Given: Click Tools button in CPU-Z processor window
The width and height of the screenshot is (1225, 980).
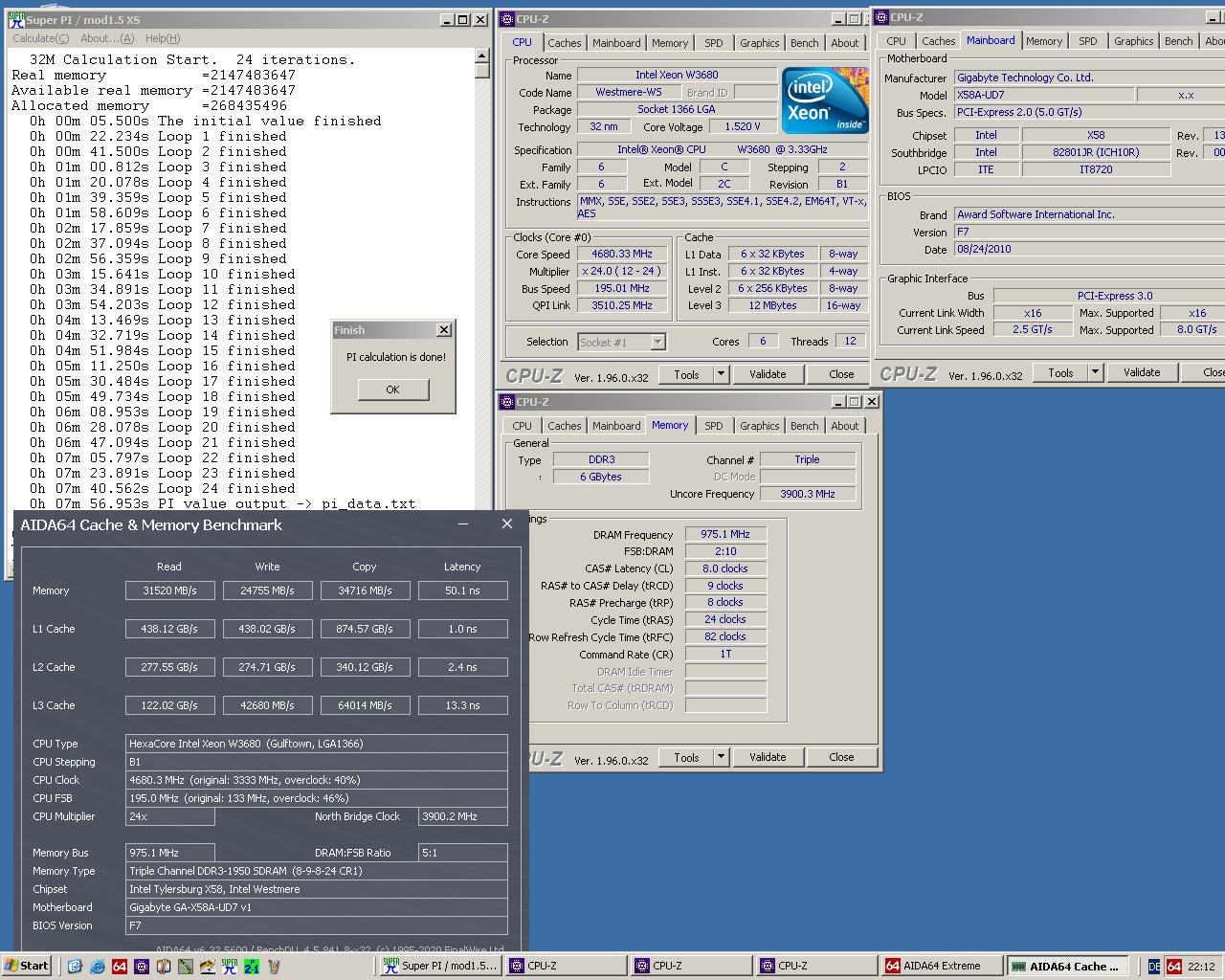Looking at the screenshot, I should tap(686, 374).
